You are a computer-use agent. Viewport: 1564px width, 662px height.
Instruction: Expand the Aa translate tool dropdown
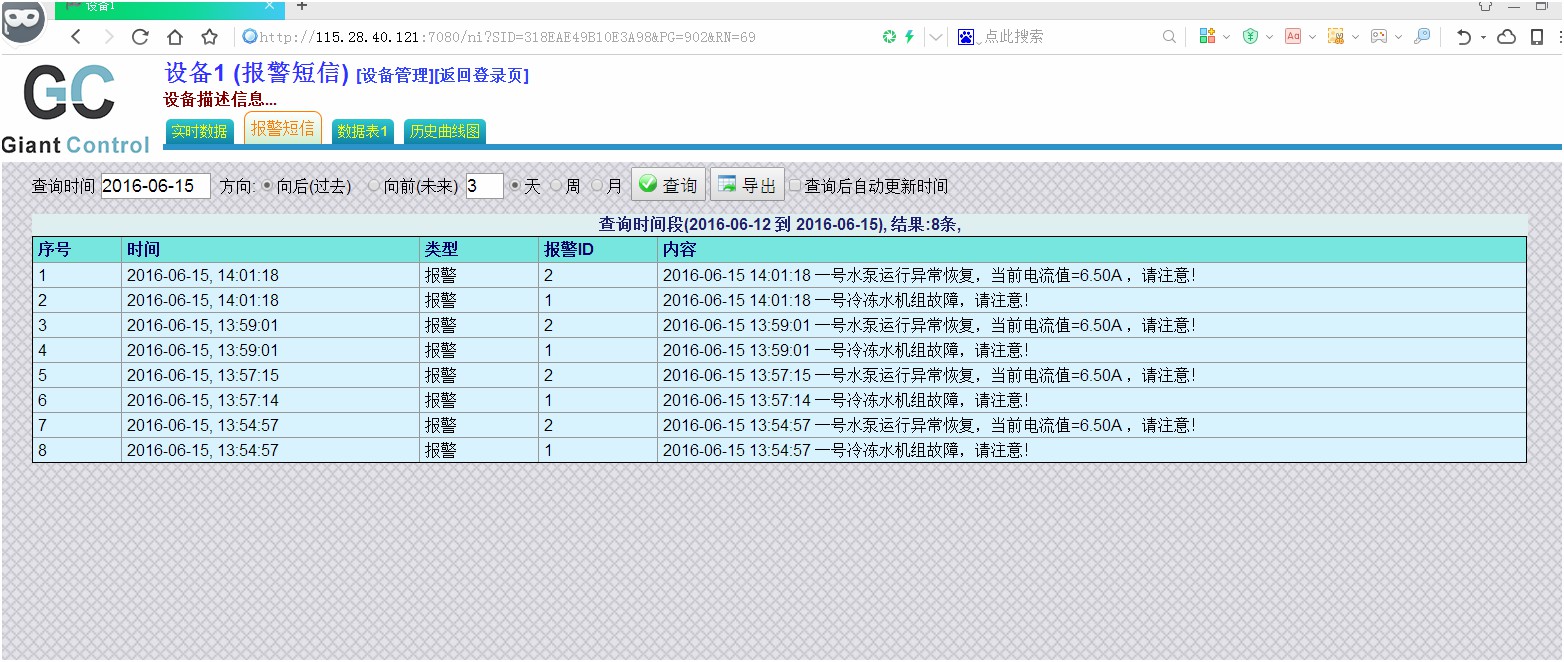pos(1311,37)
